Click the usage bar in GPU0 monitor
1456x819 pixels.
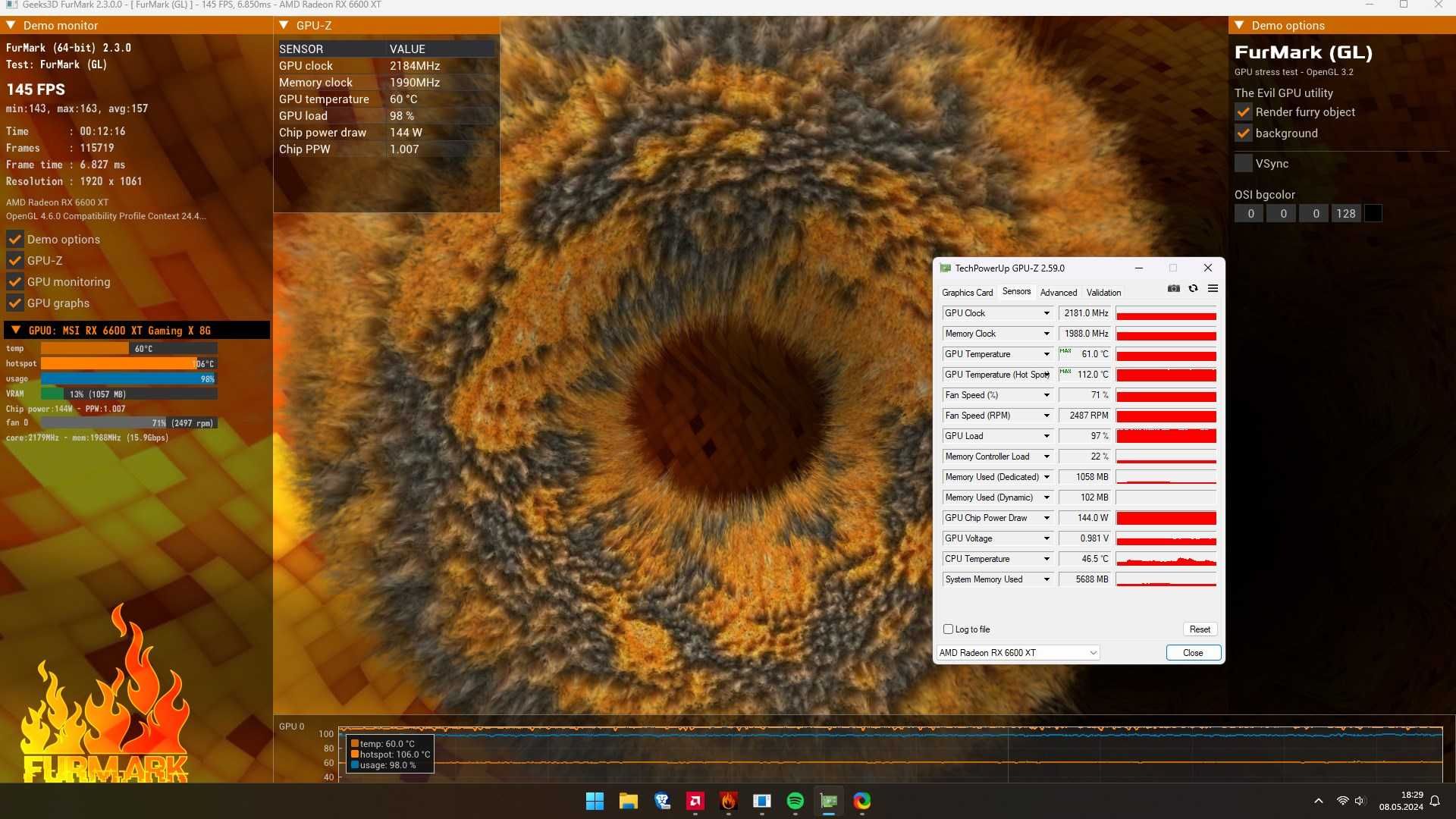tap(129, 378)
